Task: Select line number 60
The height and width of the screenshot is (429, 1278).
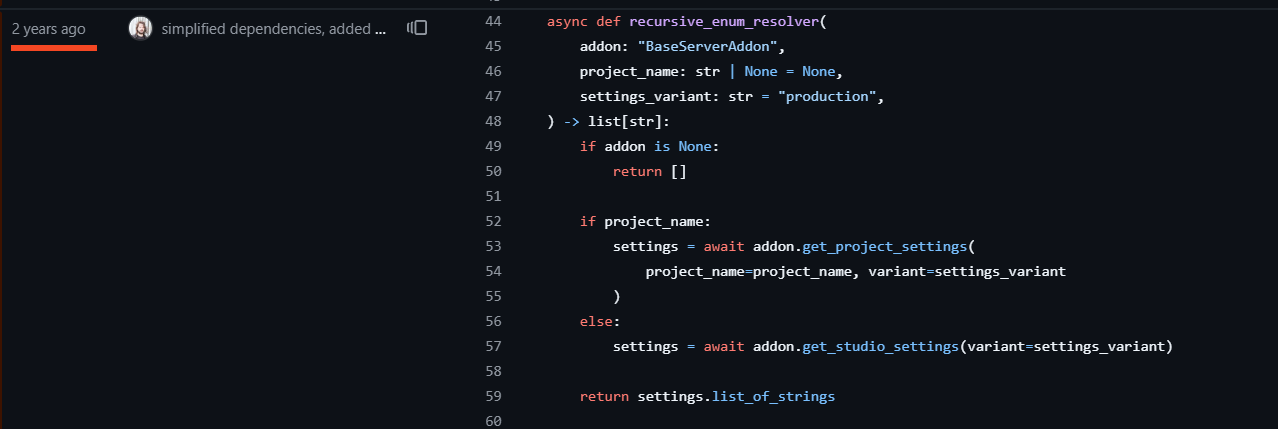Action: (492, 421)
